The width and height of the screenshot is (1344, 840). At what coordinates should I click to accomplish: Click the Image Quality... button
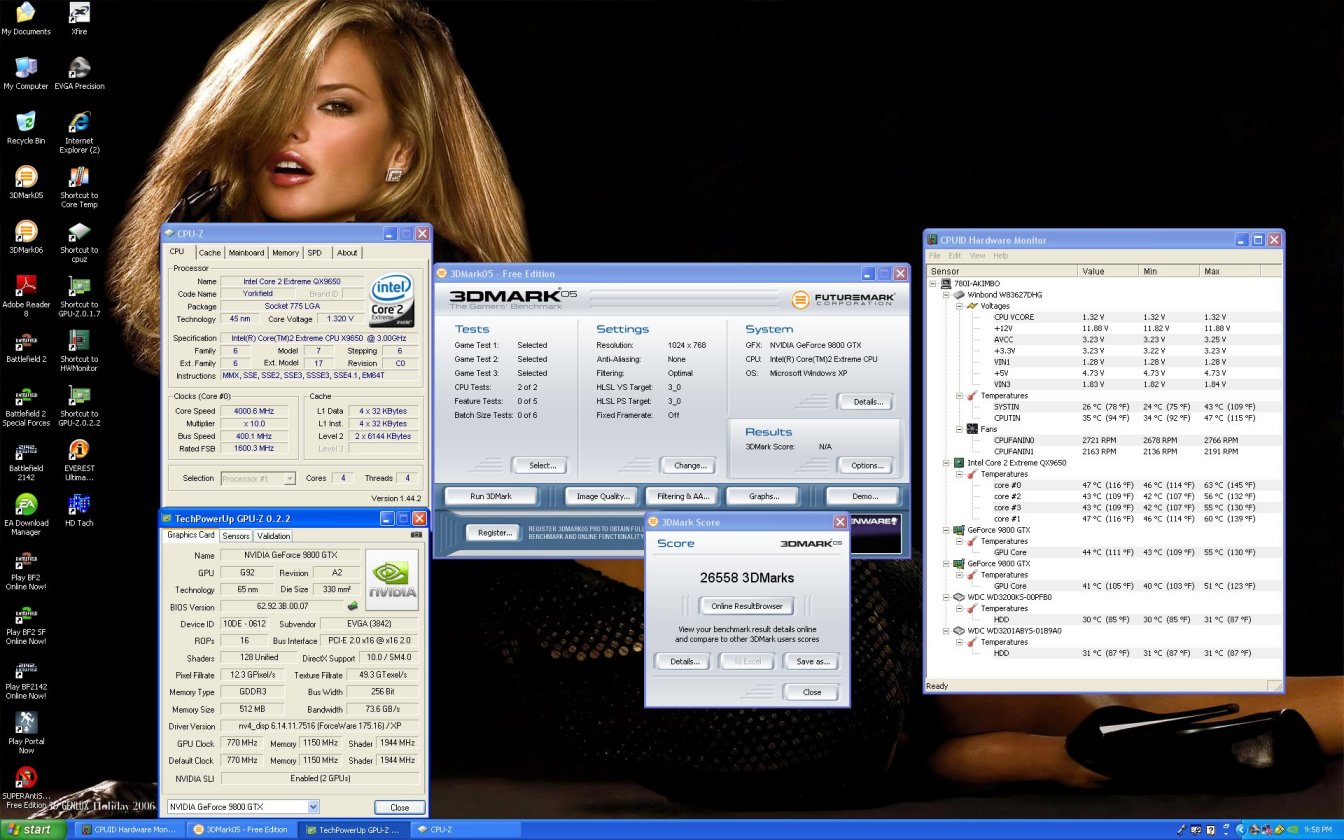click(600, 496)
